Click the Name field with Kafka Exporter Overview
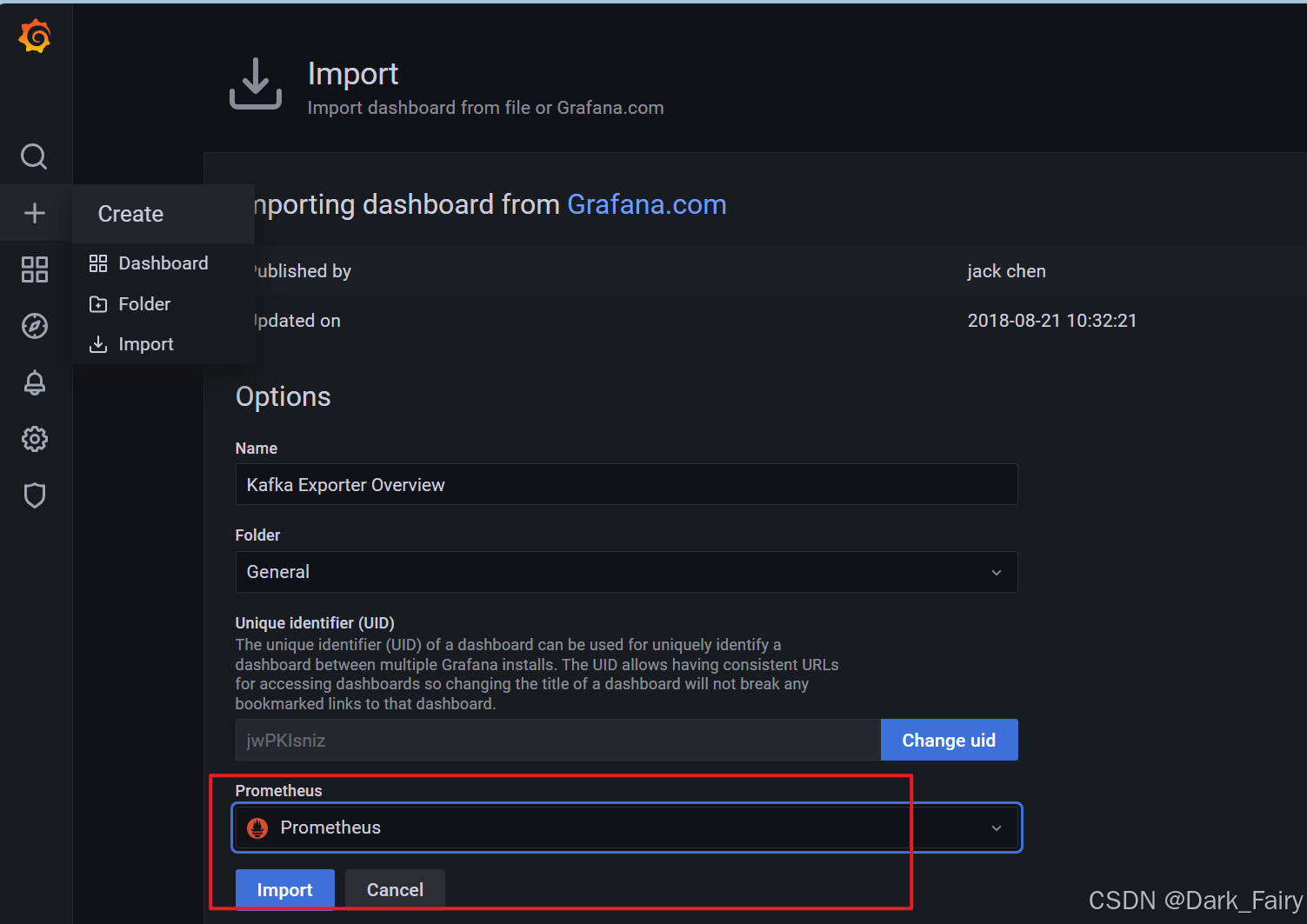The height and width of the screenshot is (924, 1307). pos(626,484)
